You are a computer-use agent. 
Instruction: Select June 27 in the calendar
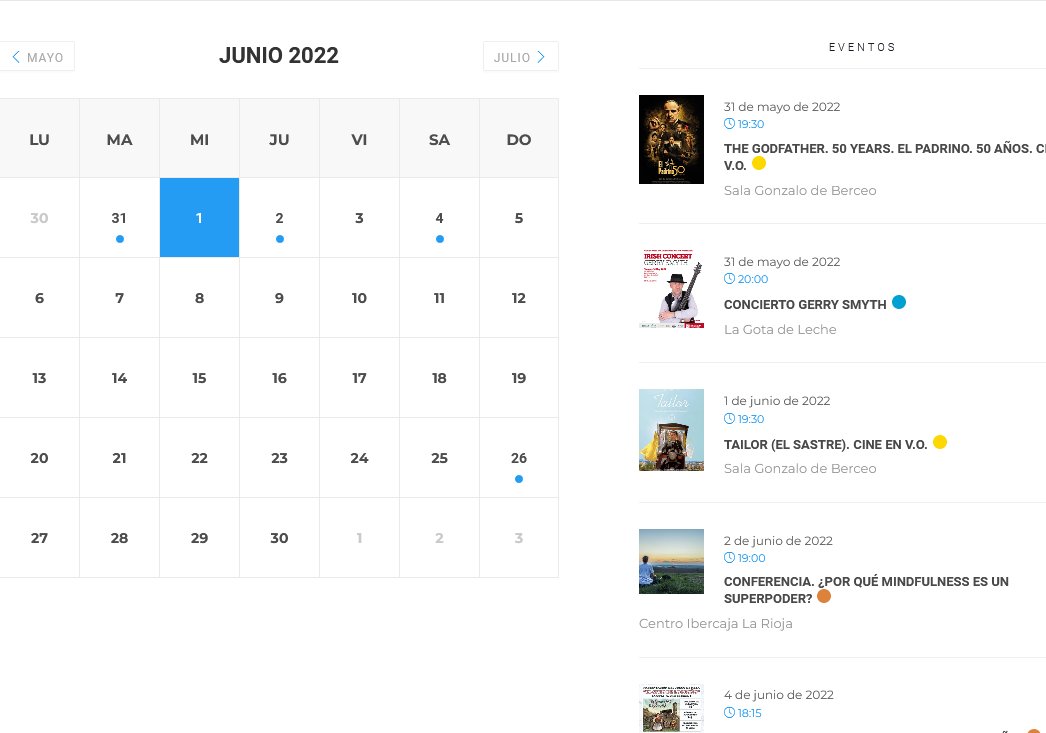coord(39,538)
